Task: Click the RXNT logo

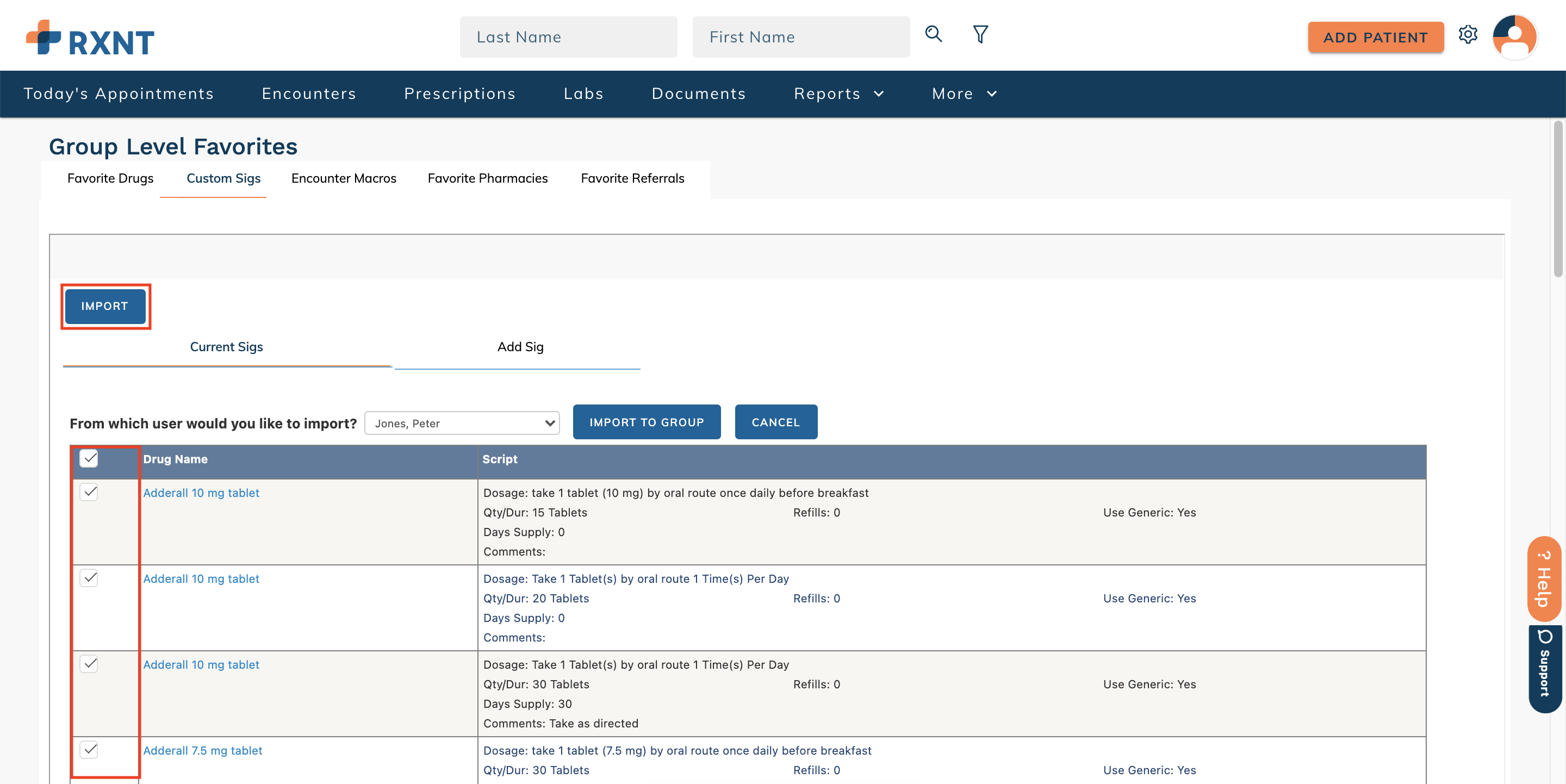Action: [x=90, y=38]
